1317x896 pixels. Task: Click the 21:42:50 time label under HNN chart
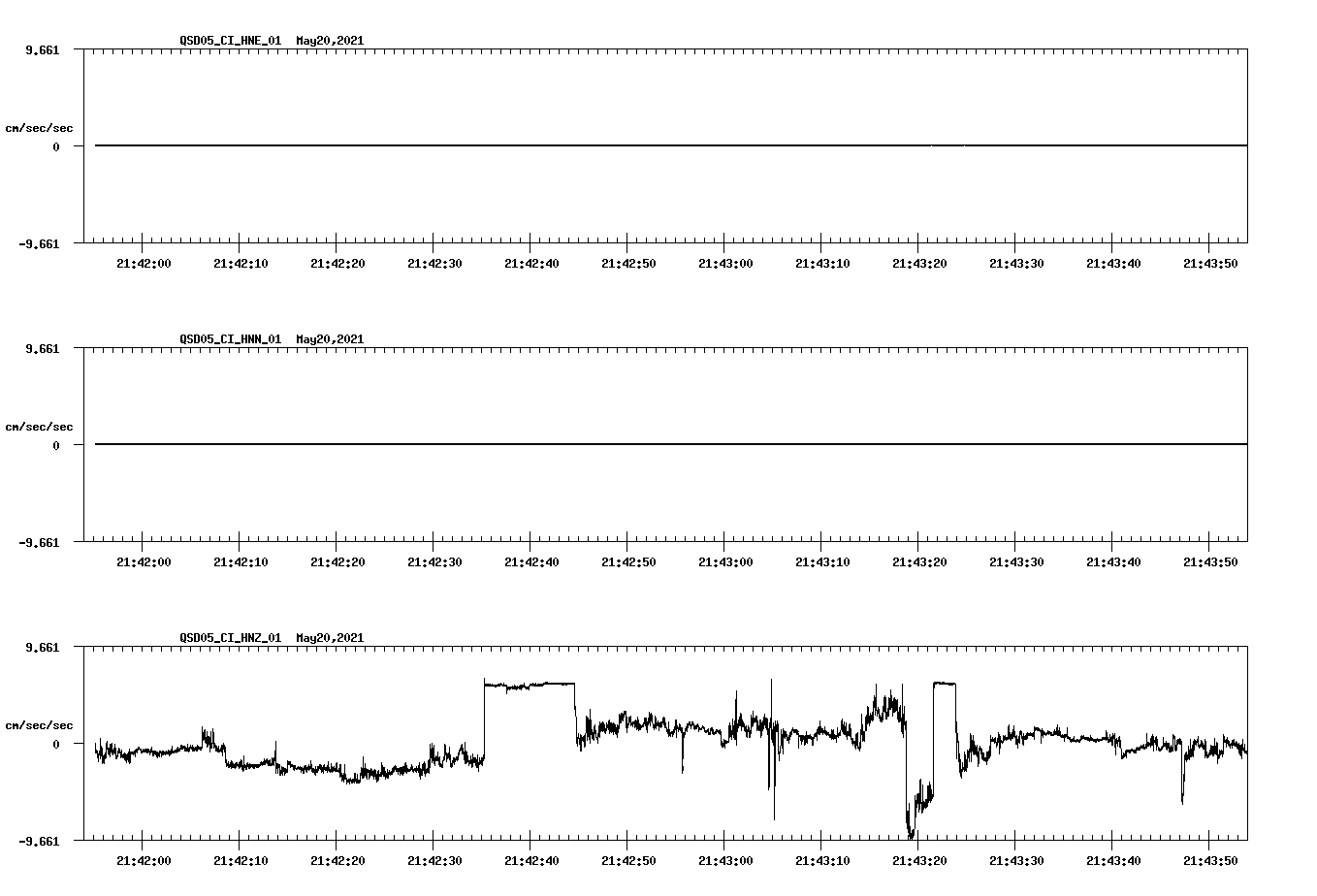tap(628, 561)
